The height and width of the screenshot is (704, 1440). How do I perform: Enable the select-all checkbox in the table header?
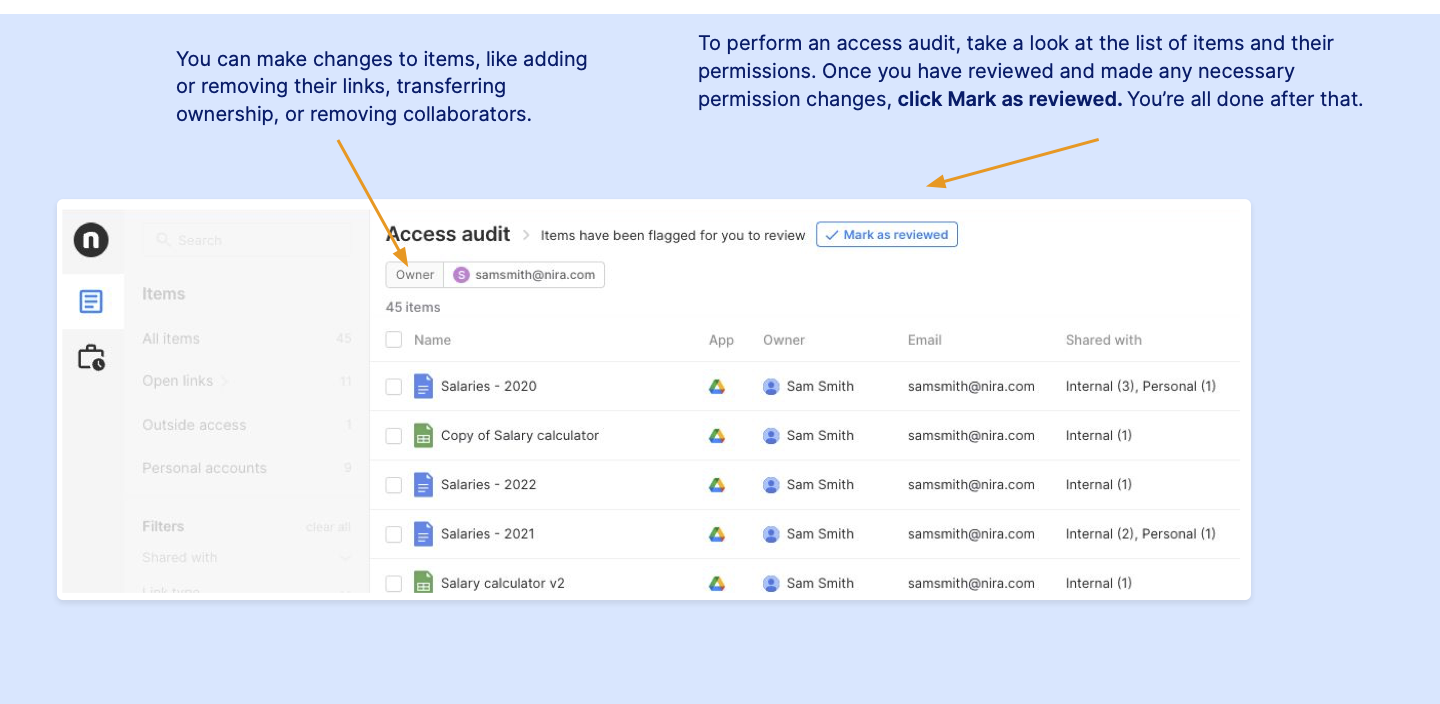click(393, 340)
